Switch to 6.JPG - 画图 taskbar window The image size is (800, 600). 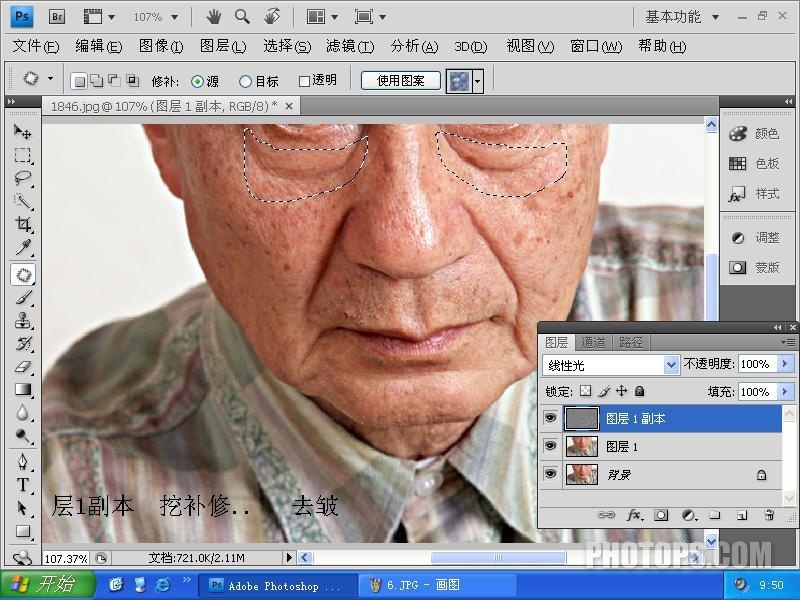coord(438,585)
